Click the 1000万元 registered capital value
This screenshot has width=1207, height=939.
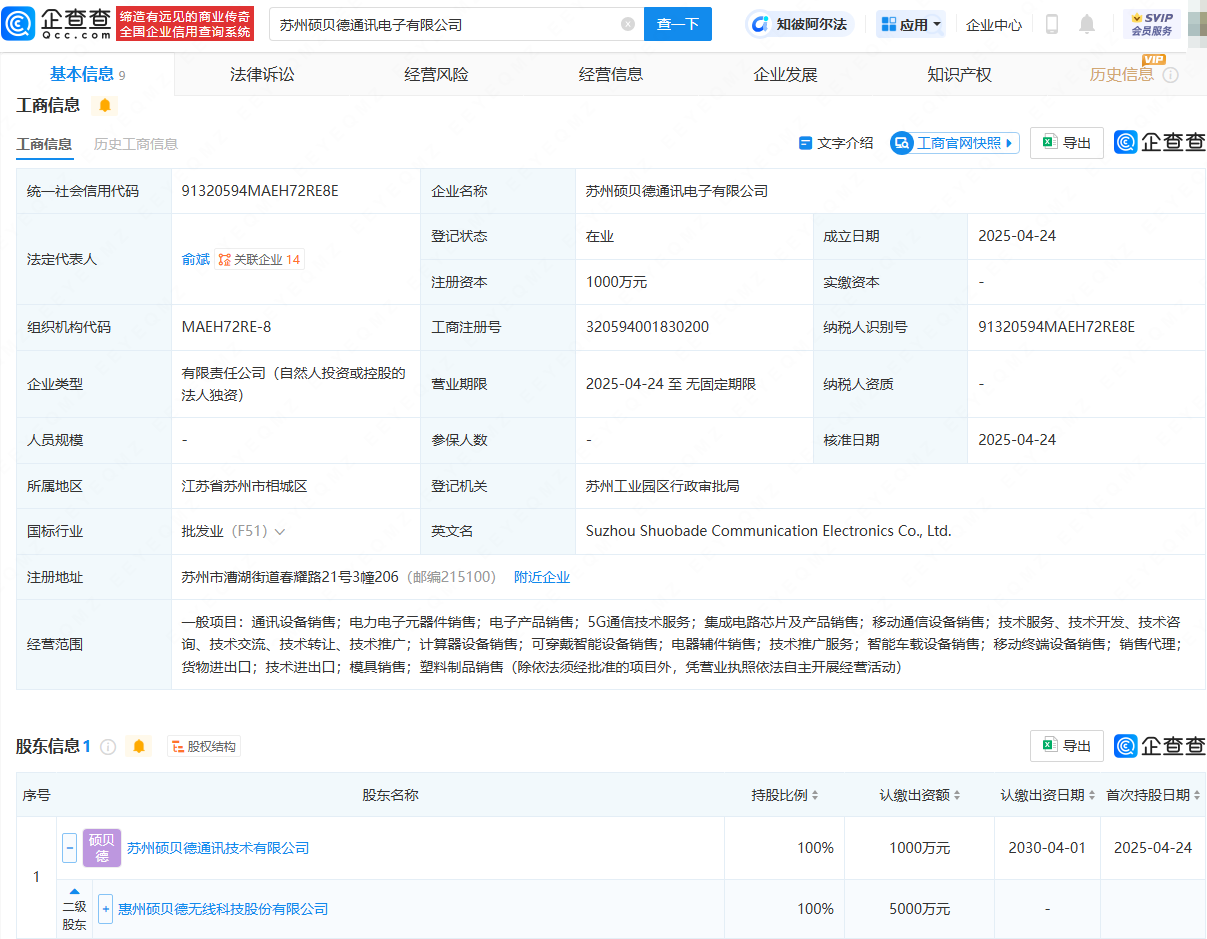point(617,282)
